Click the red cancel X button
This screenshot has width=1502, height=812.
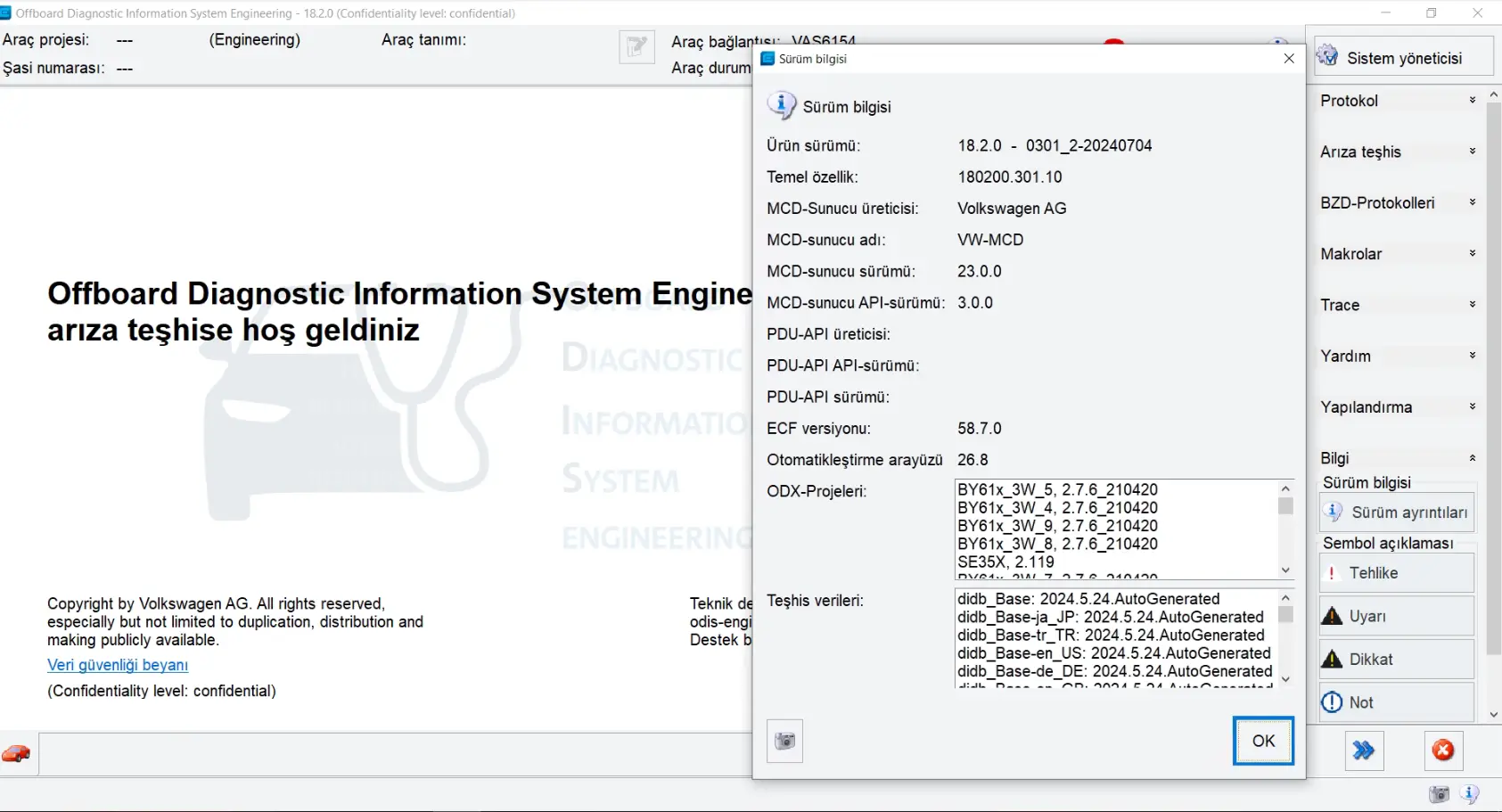(1442, 750)
